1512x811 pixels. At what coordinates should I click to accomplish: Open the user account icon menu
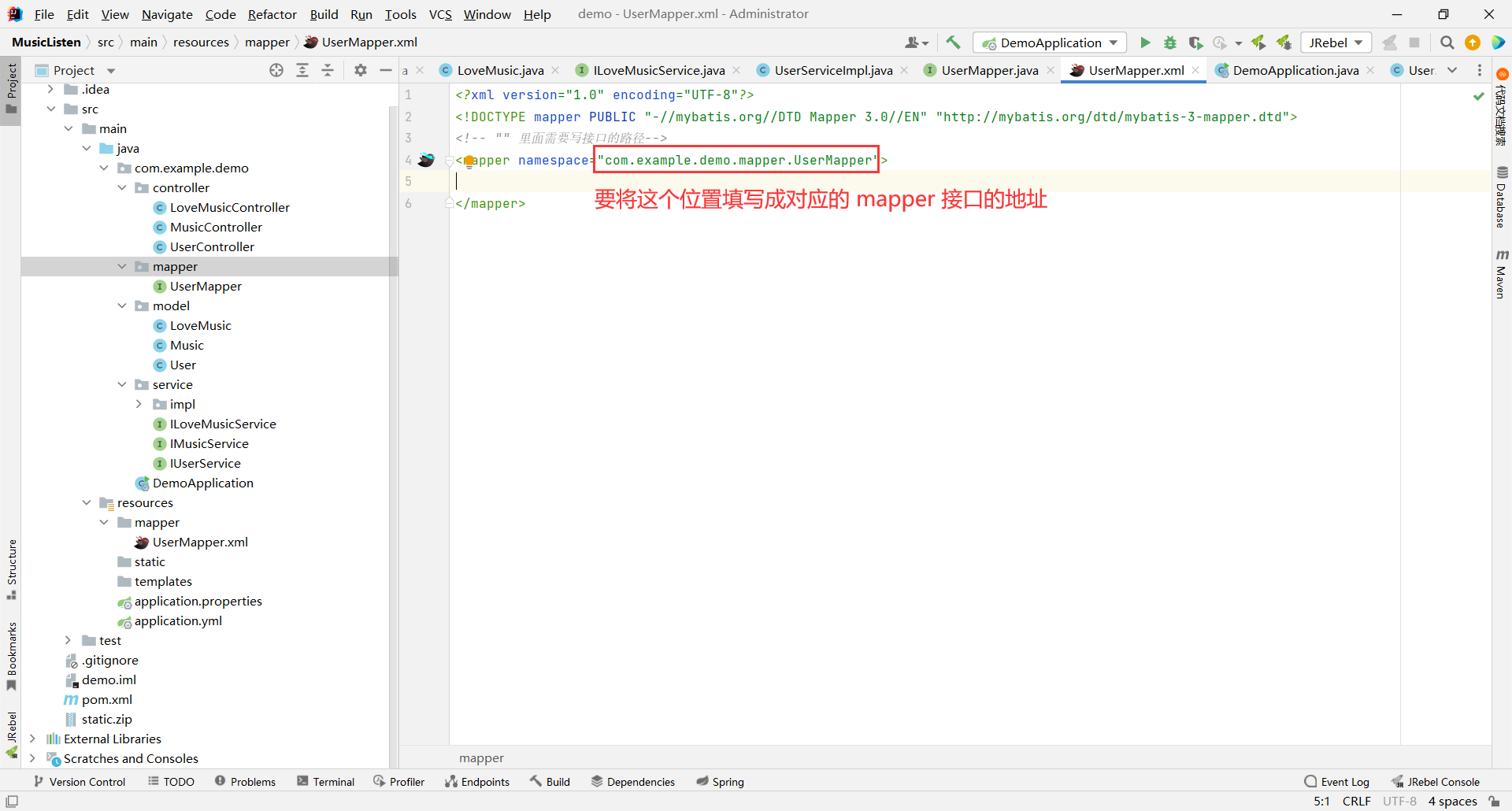point(917,43)
